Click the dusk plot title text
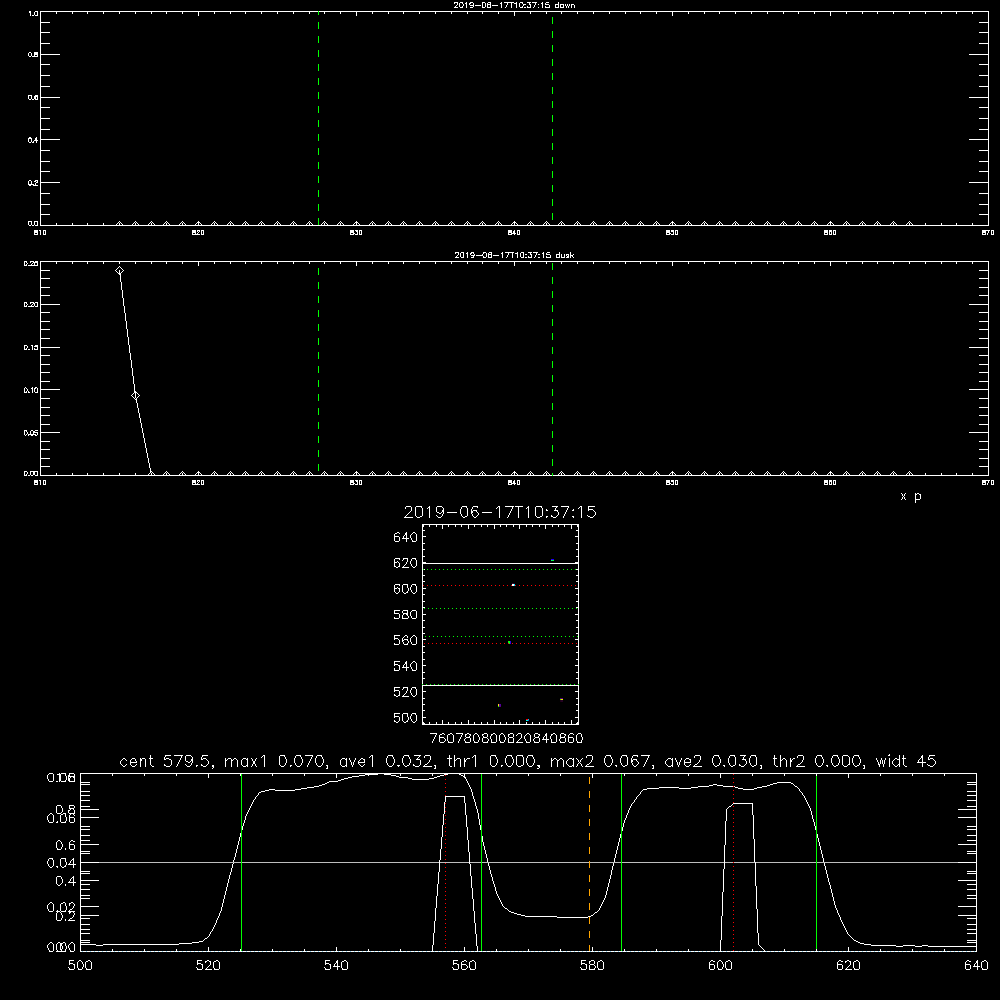This screenshot has height=1000, width=1000. (x=514, y=255)
